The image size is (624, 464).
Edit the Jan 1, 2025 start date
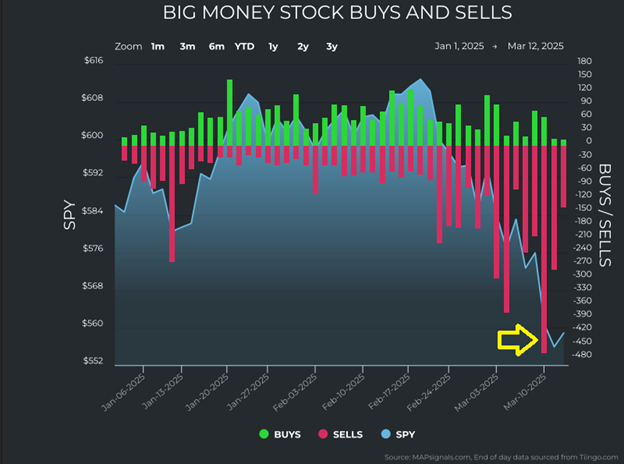pyautogui.click(x=459, y=46)
